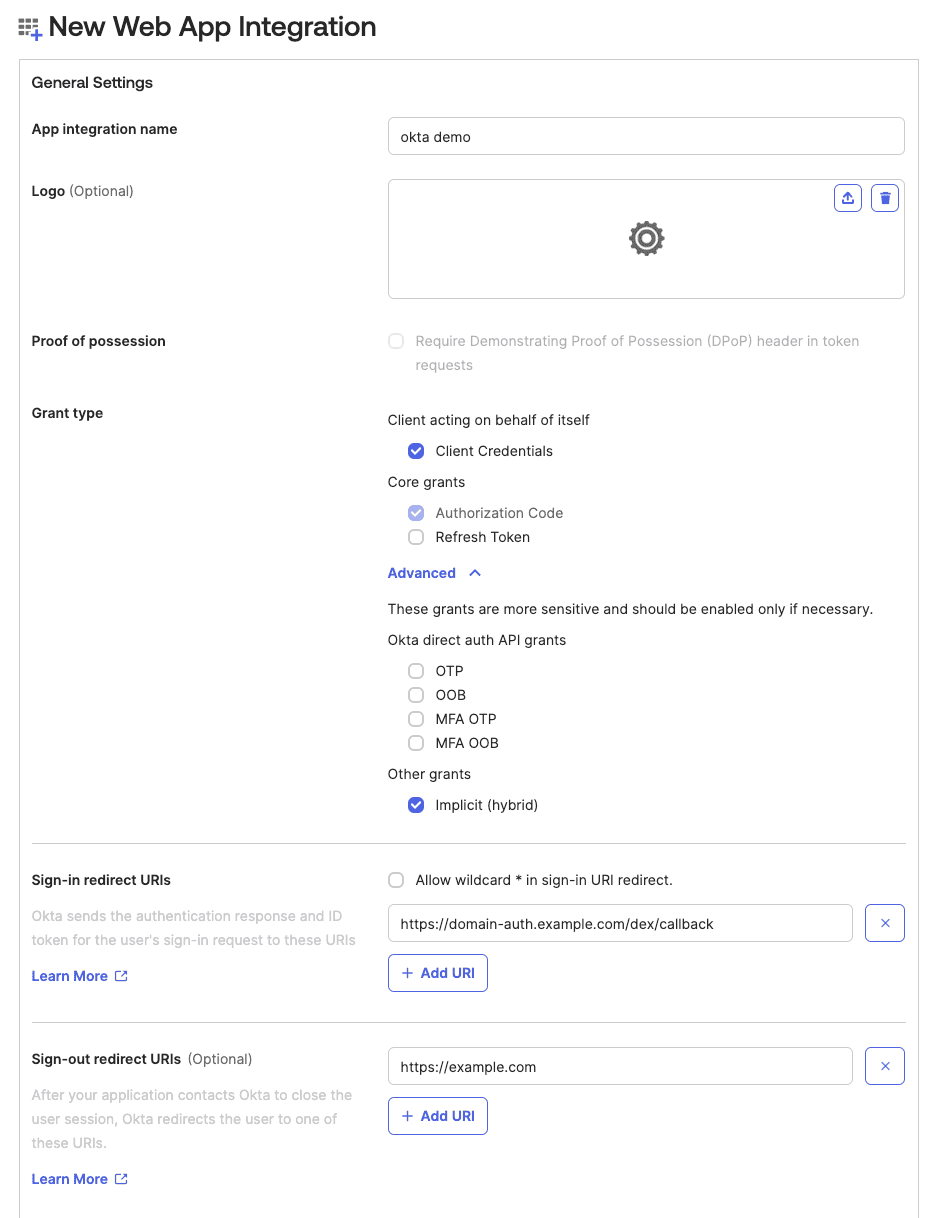Uncheck the Client Credentials grant

click(x=415, y=451)
